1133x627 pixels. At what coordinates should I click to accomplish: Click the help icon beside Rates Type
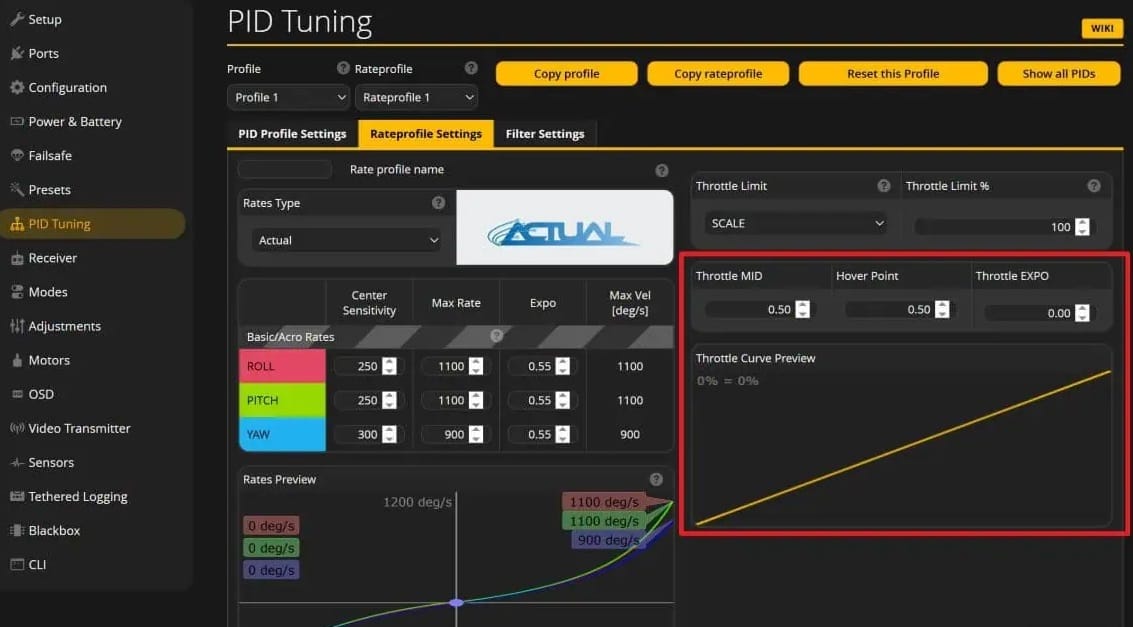[438, 203]
